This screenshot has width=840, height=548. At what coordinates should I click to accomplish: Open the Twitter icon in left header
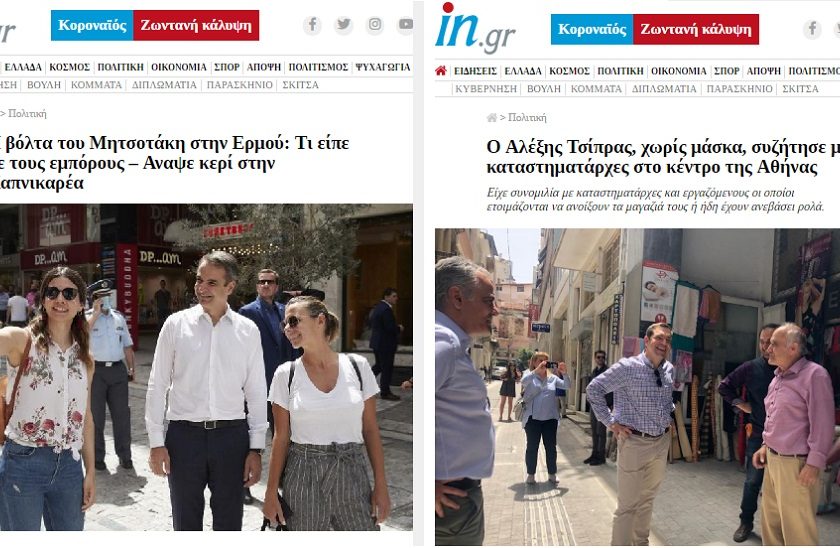[343, 25]
